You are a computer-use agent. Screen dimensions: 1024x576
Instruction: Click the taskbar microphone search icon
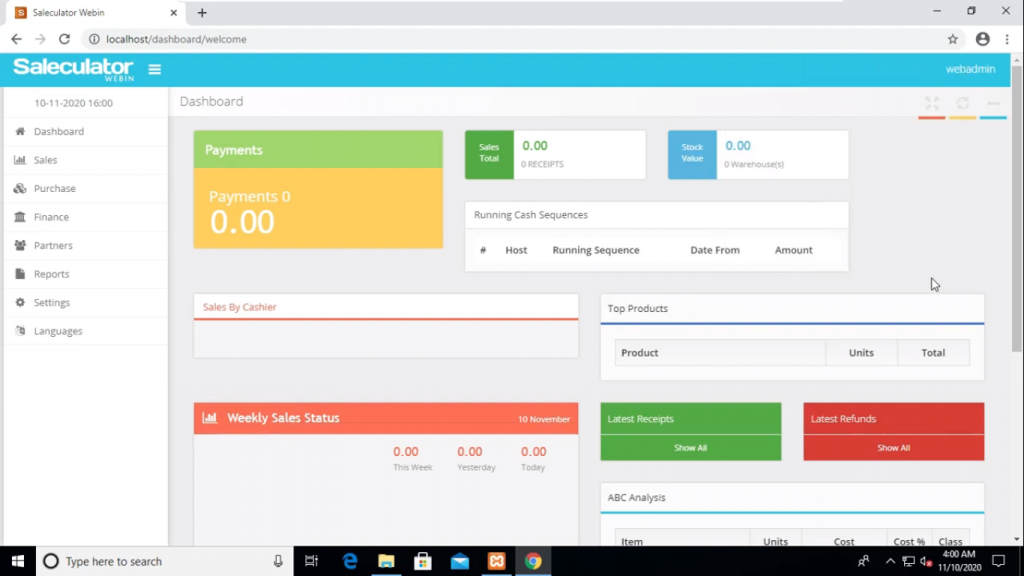pos(278,561)
